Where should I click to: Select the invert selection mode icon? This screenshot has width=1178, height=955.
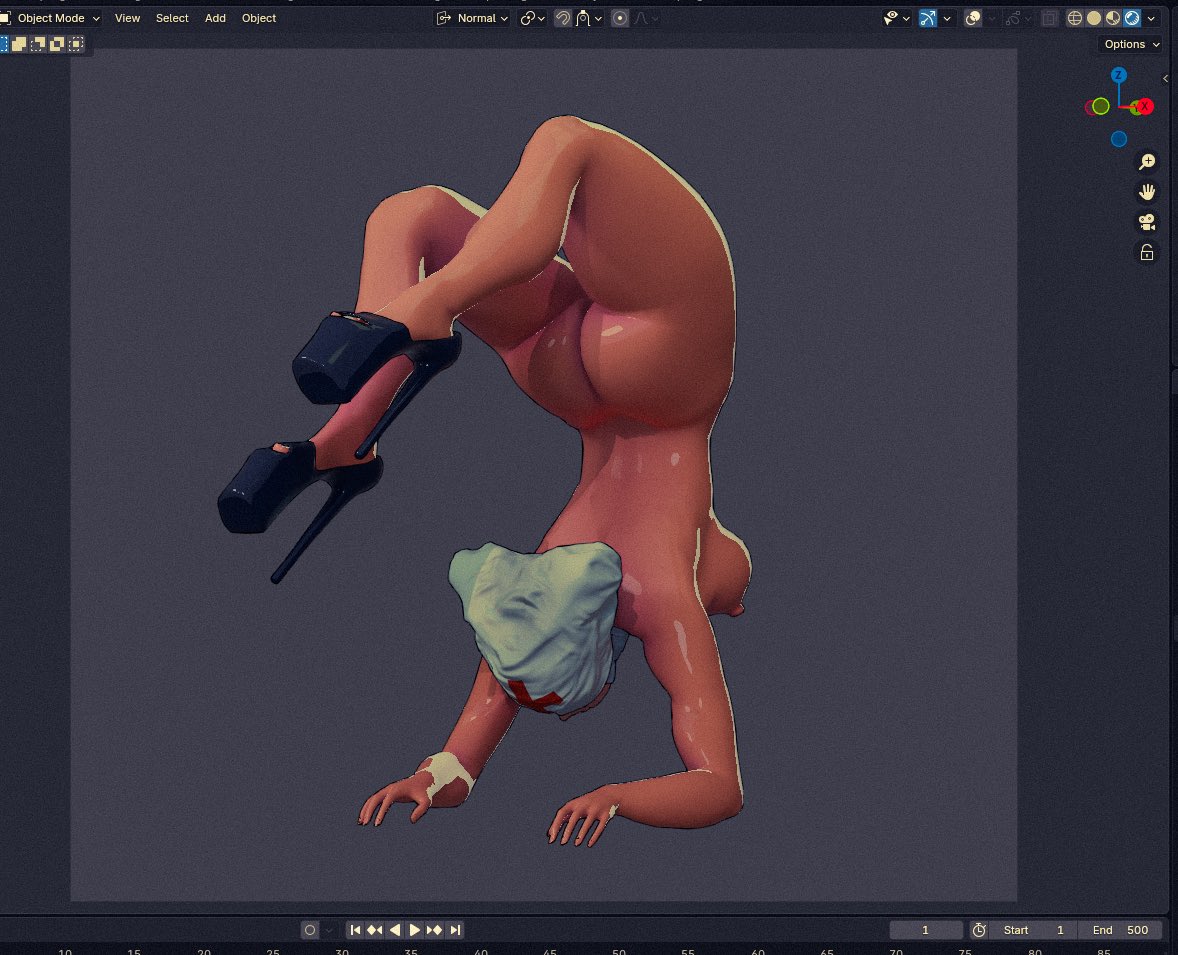point(56,44)
